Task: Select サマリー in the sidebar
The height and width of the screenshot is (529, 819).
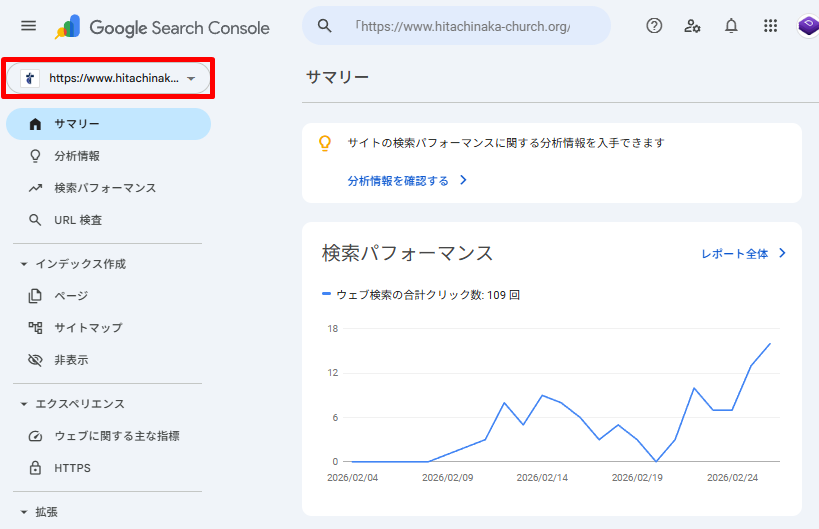Action: [x=77, y=124]
